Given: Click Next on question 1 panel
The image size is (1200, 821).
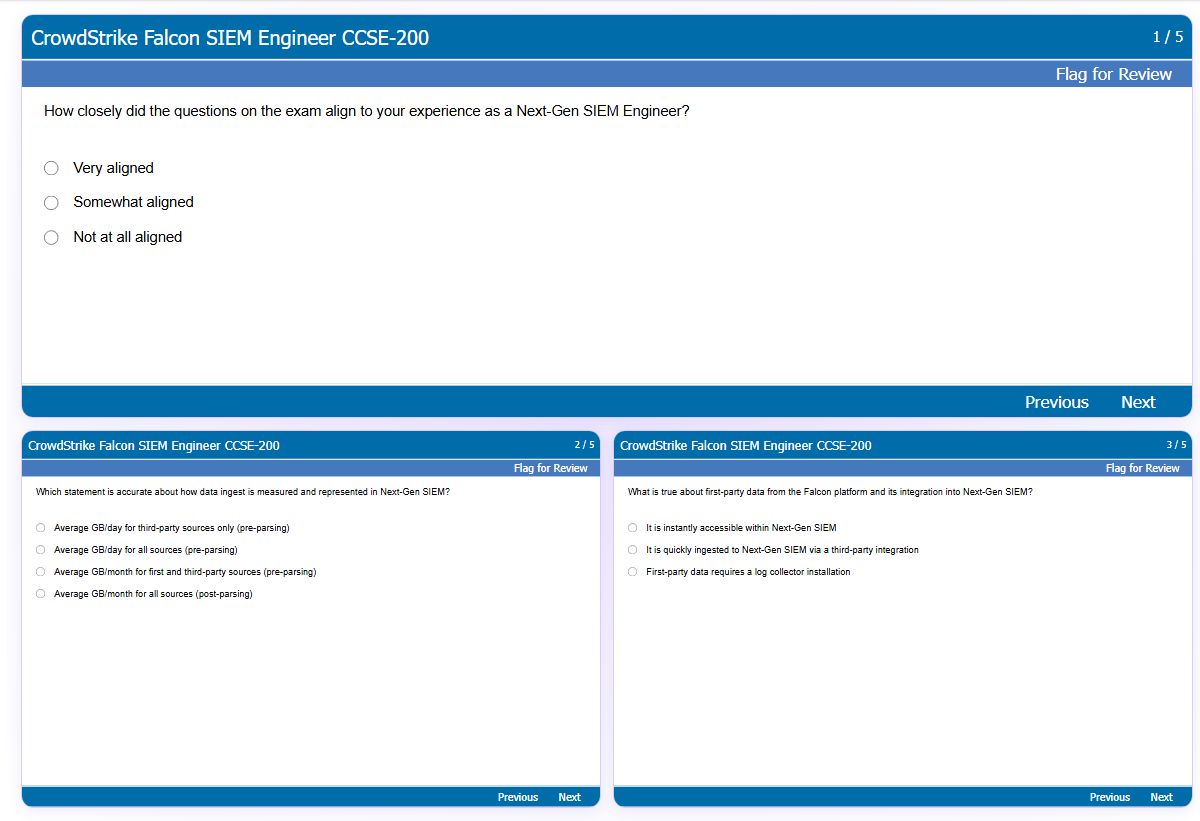Looking at the screenshot, I should coord(1138,402).
